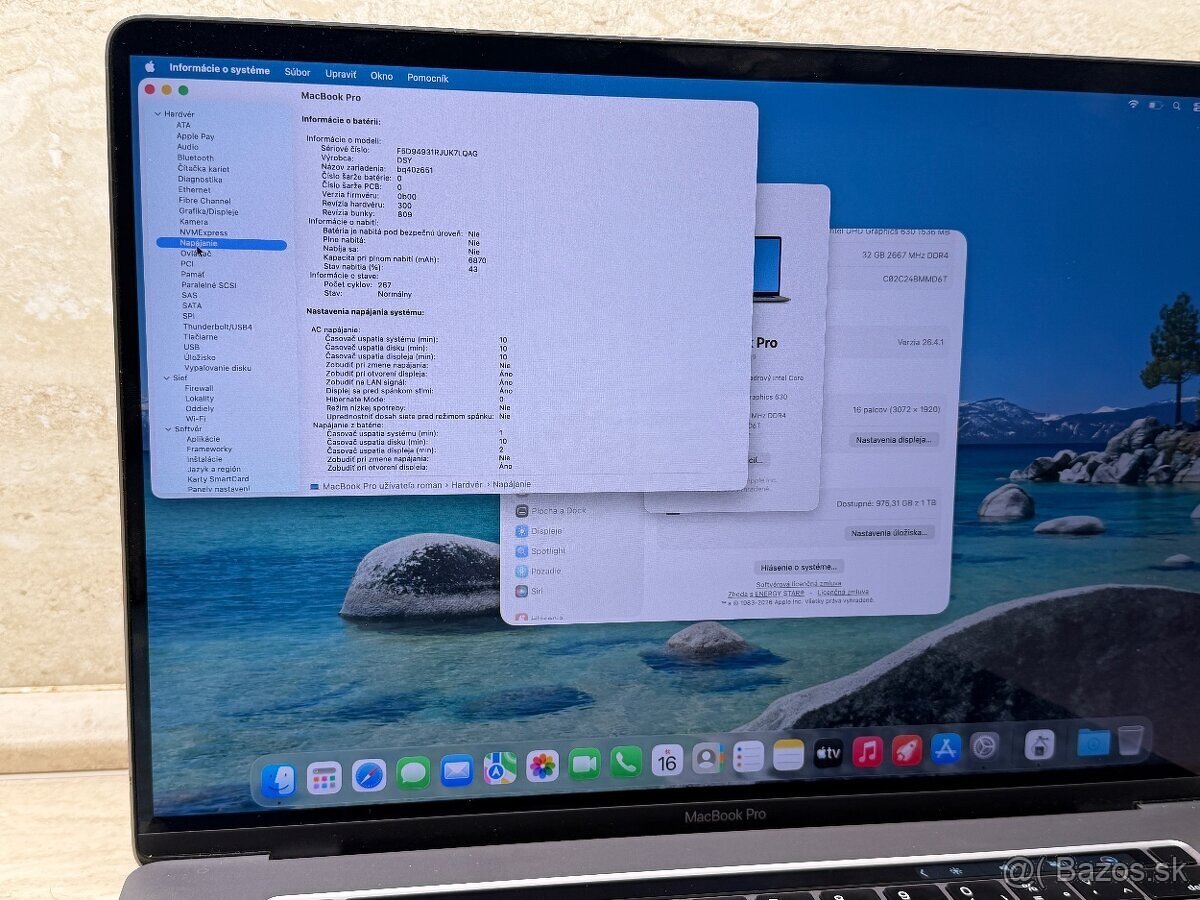The width and height of the screenshot is (1200, 900).
Task: Select Apple Pay in sidebar
Action: (196, 136)
